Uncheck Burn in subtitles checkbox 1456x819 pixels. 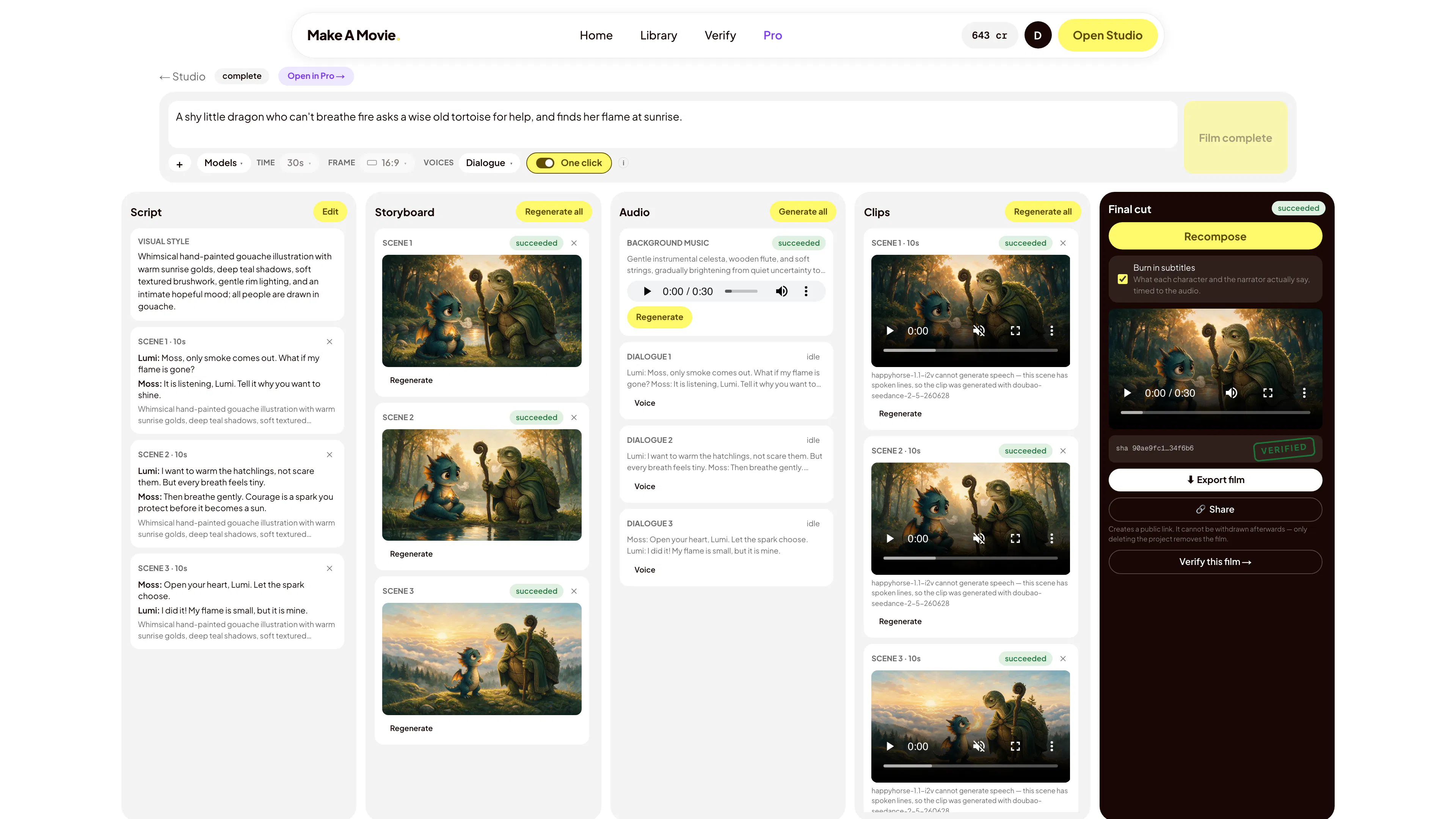(1122, 280)
